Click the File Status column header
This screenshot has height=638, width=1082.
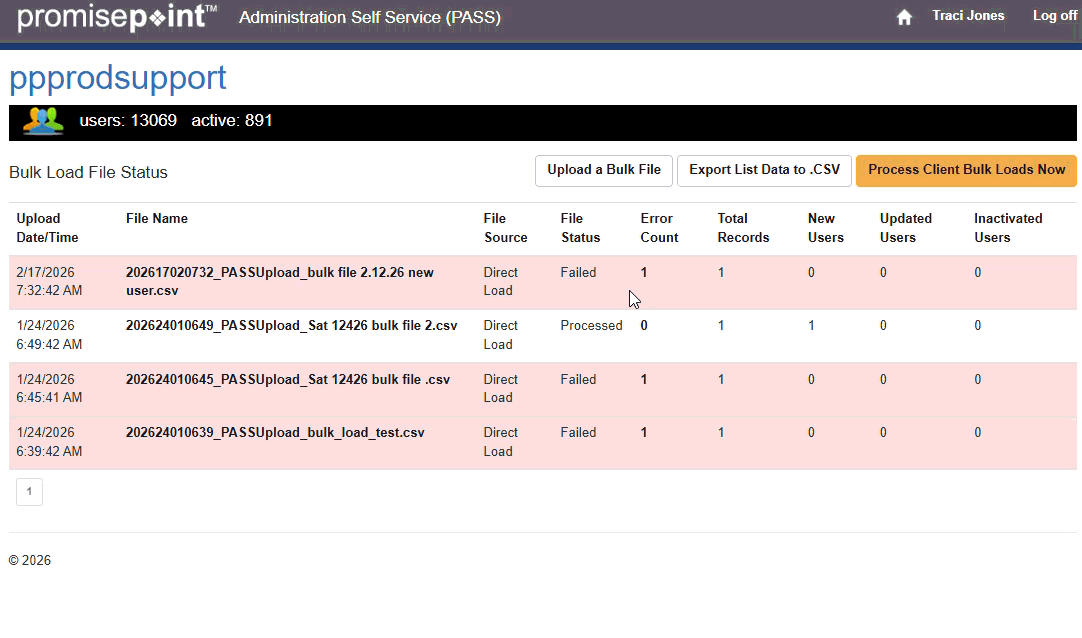580,228
